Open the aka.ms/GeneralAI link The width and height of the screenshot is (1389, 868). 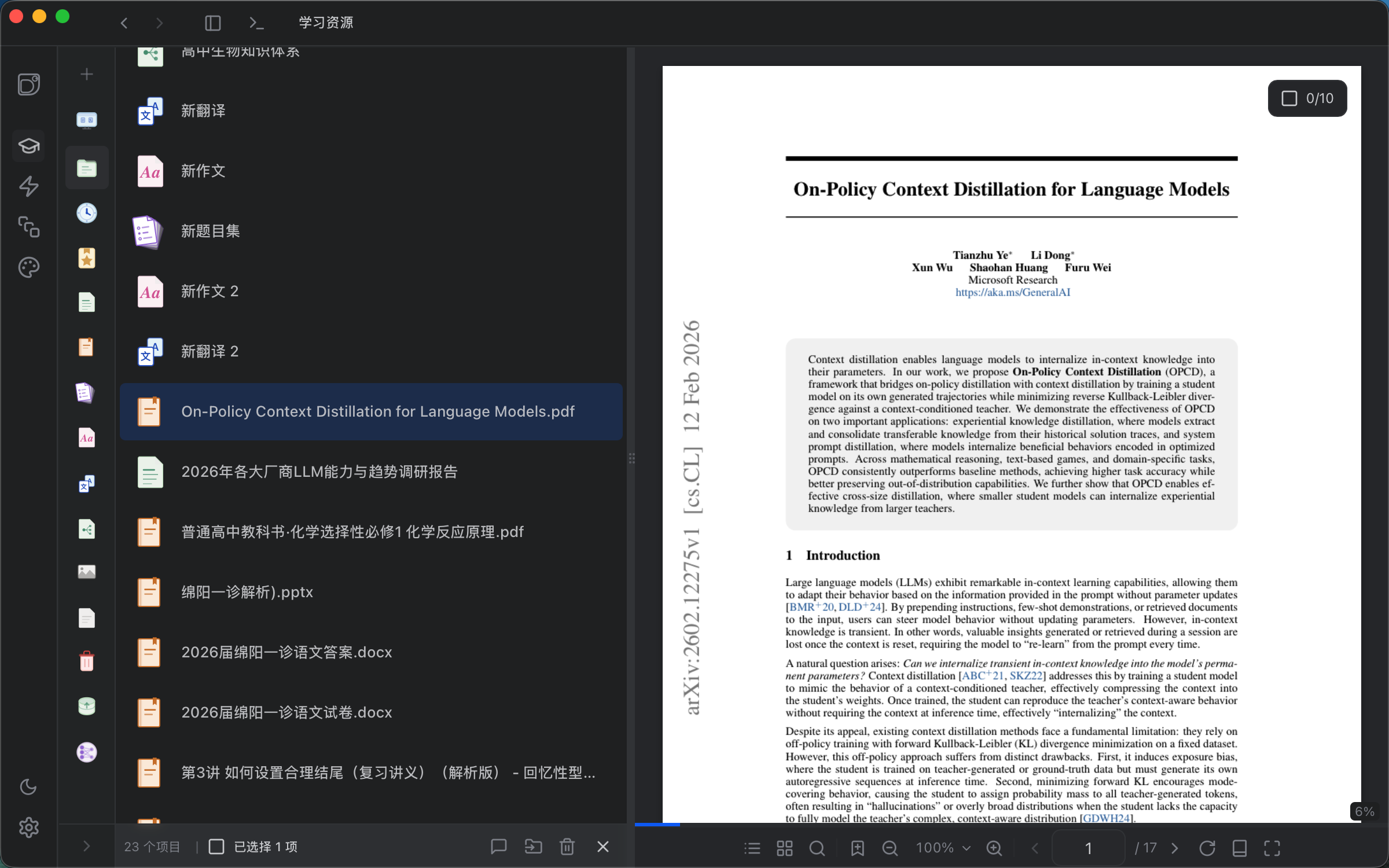tap(1012, 292)
